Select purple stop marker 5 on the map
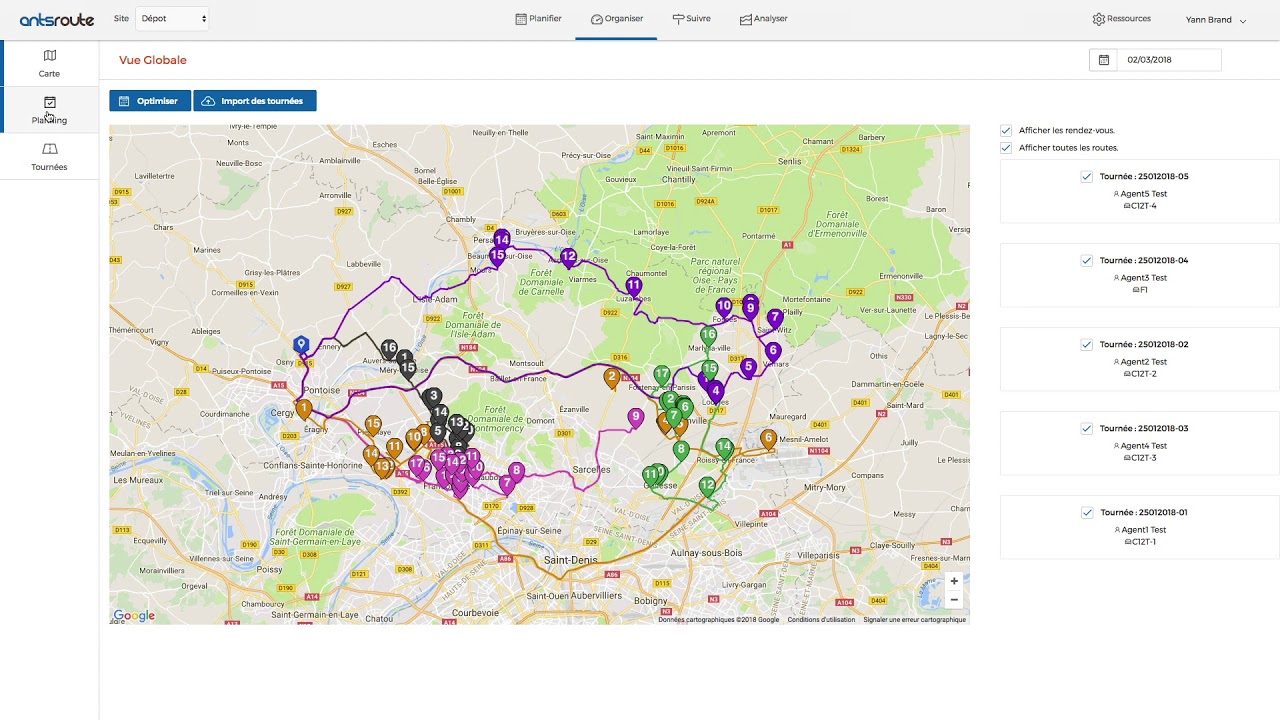 click(748, 368)
